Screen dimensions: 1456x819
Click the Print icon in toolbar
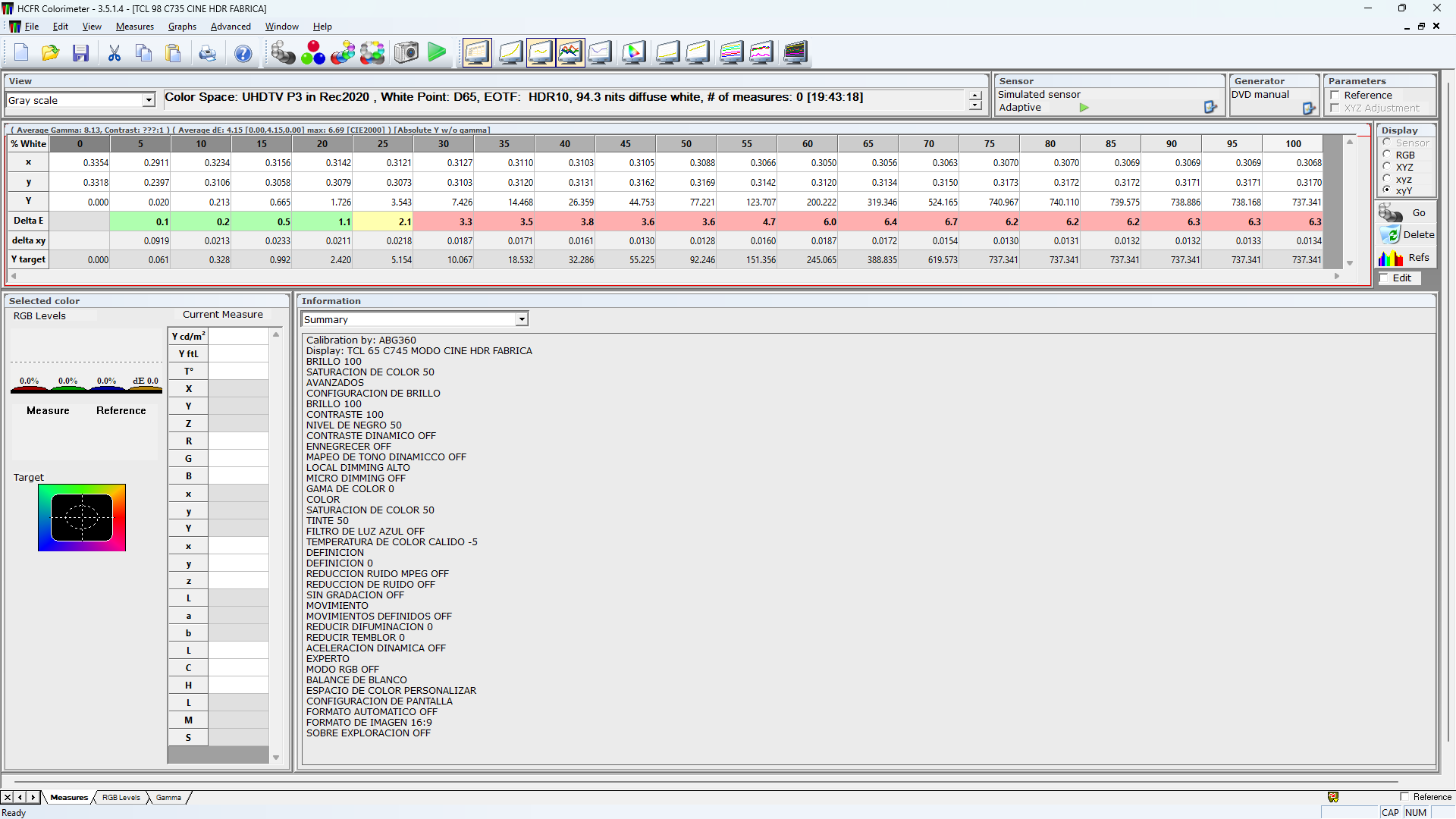point(207,53)
